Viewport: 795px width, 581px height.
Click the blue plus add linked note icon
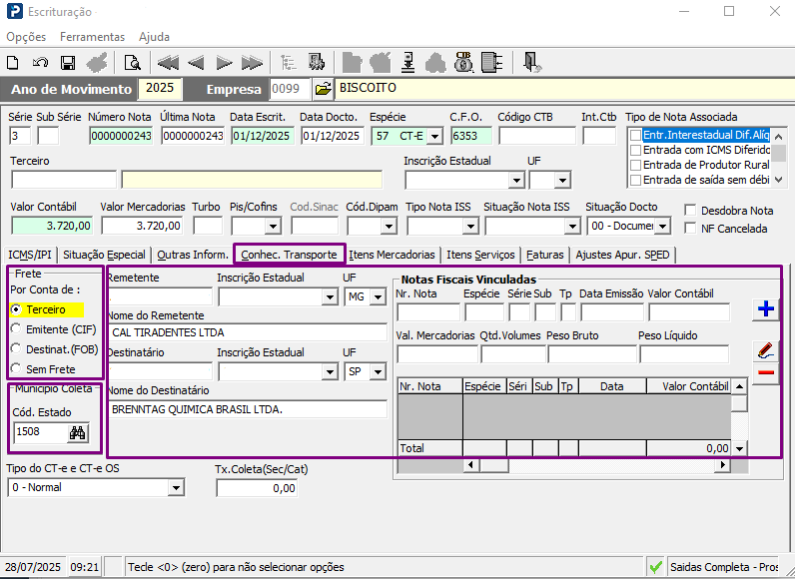coord(766,309)
